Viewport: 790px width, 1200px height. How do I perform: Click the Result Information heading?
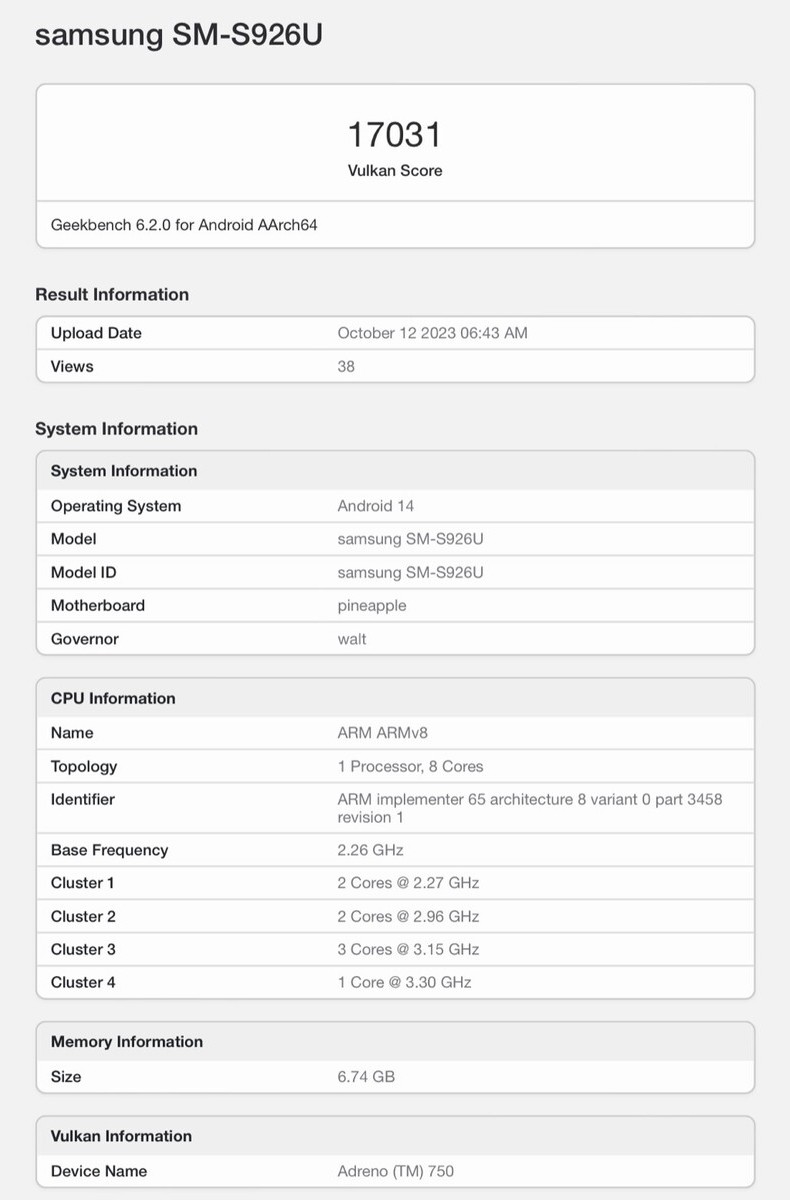[112, 294]
